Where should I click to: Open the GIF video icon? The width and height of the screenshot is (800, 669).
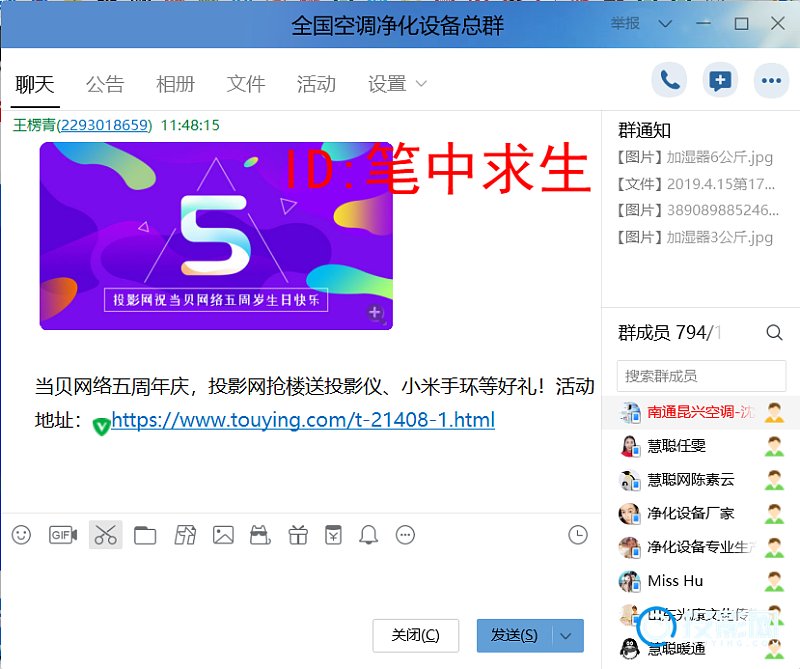click(x=63, y=535)
